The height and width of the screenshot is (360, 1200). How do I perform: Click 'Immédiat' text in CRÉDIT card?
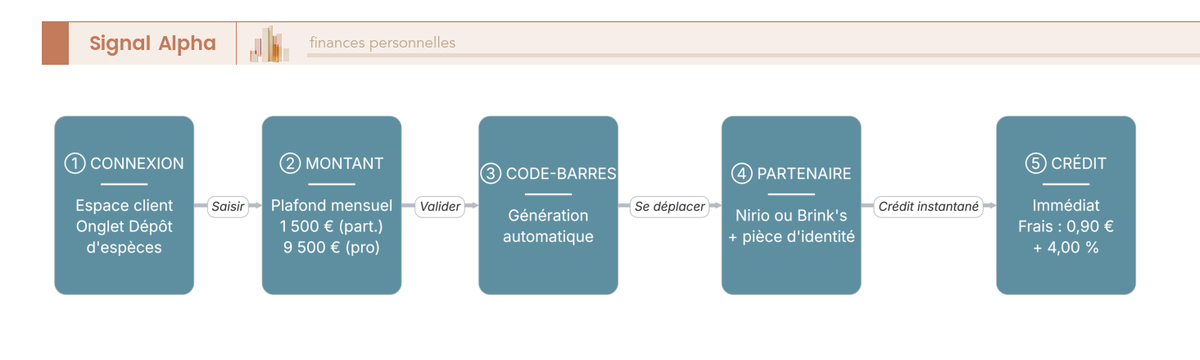click(1066, 205)
